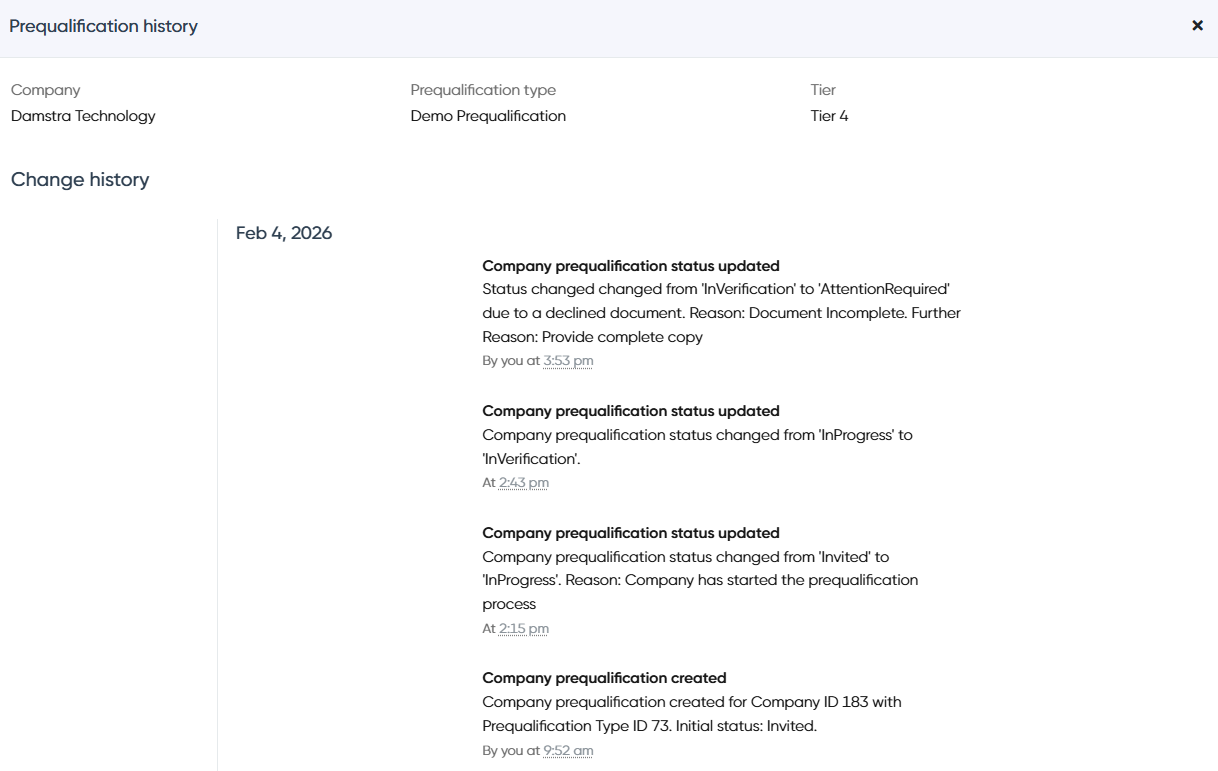Click the Company ID 183 creation description
Screen dimensions: 1218x771
[x=692, y=714]
